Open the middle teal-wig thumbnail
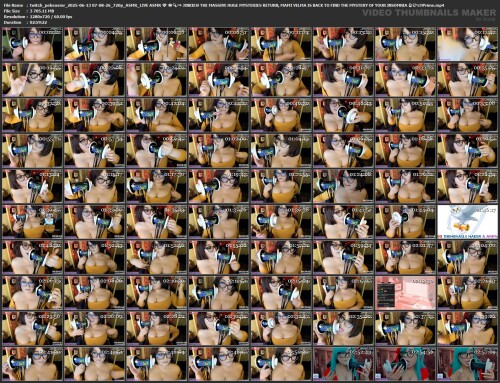This screenshot has width=500, height=383. pos(405,364)
